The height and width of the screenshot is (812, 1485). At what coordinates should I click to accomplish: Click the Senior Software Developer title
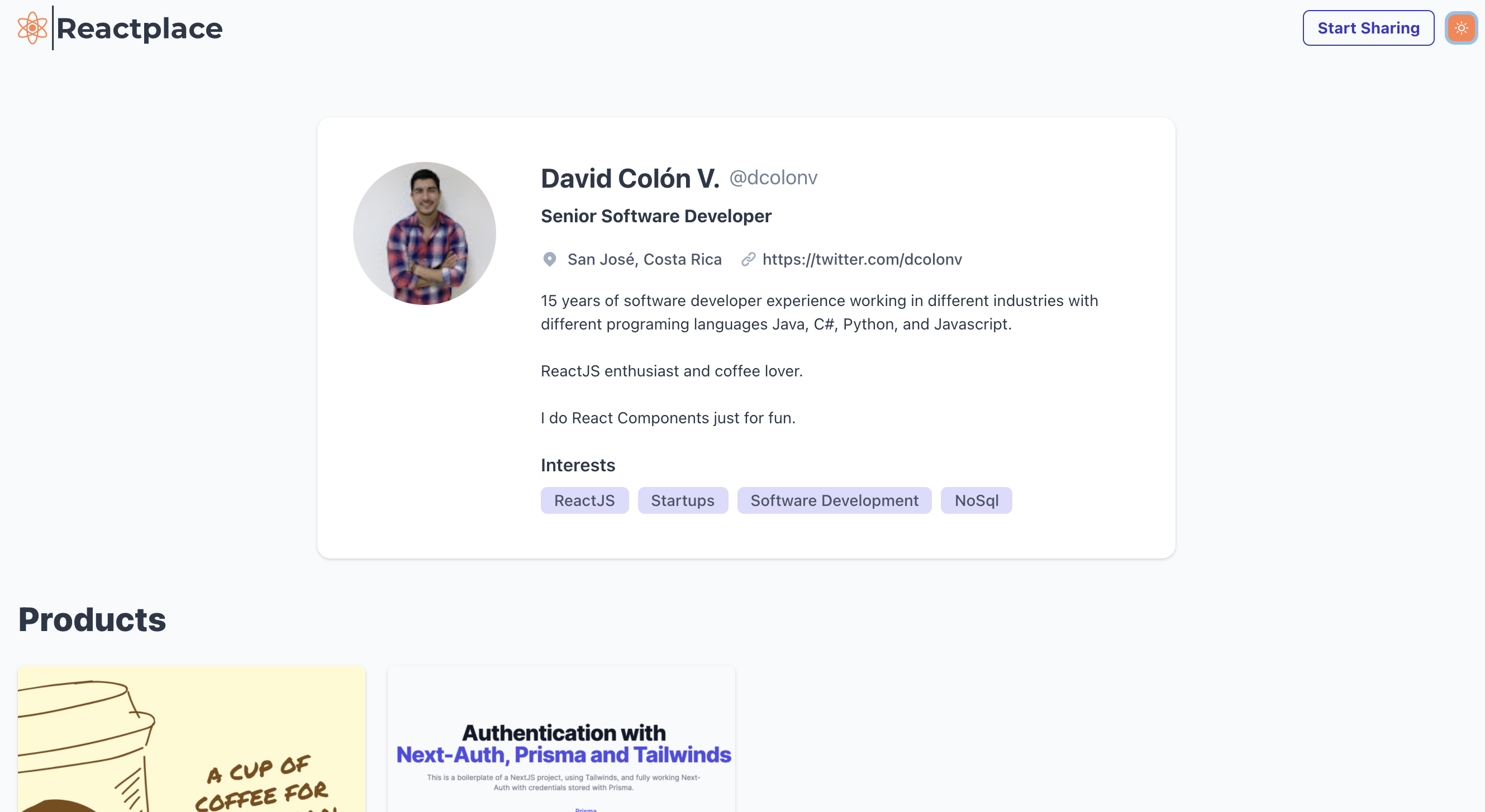coord(655,216)
